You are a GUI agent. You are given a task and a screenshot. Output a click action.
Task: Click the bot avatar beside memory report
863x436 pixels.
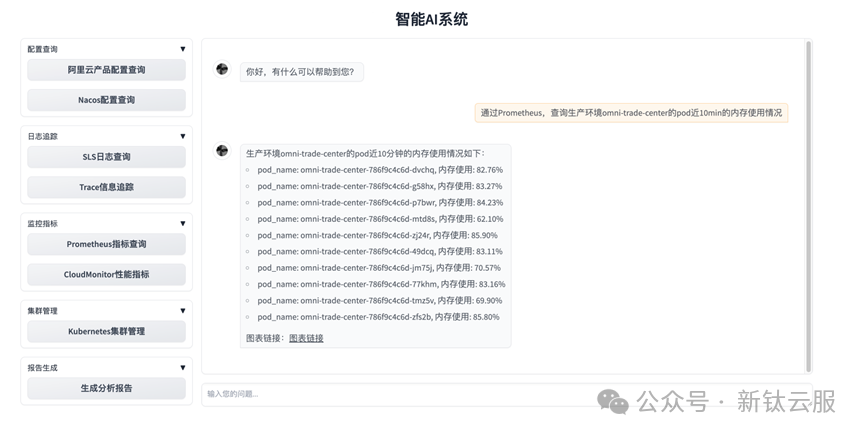(x=222, y=150)
